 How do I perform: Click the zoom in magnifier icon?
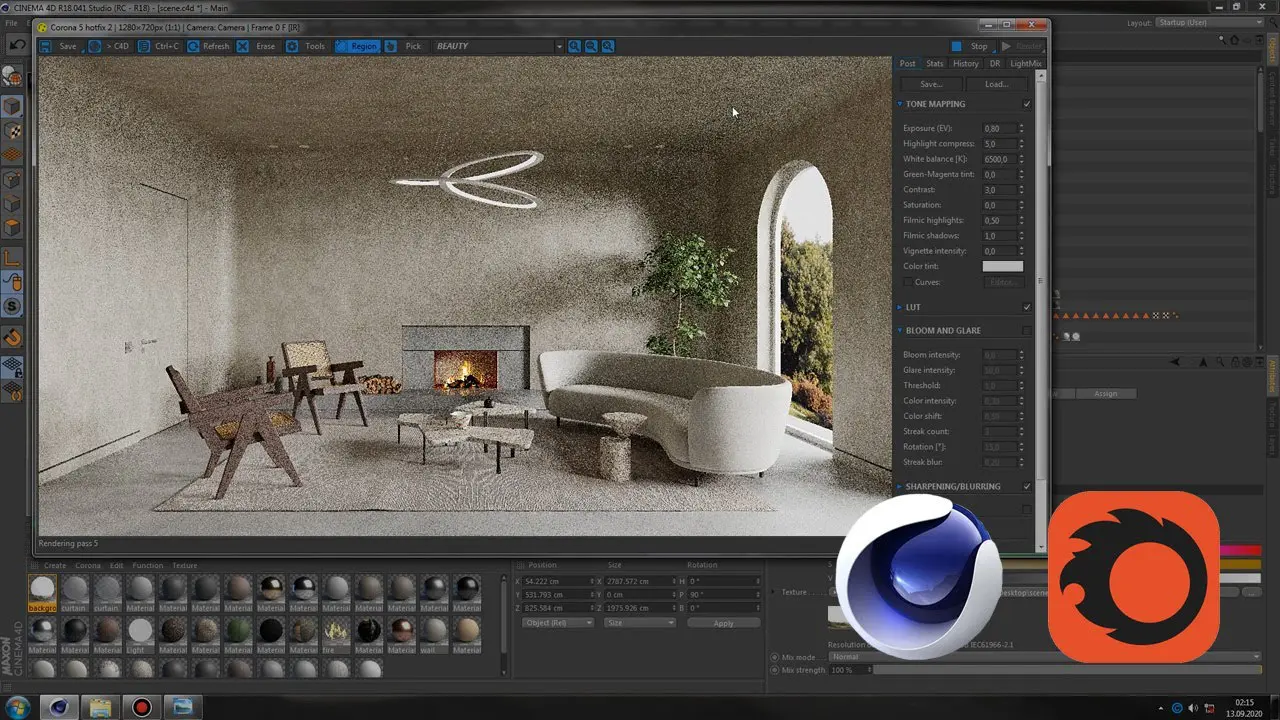pyautogui.click(x=574, y=46)
